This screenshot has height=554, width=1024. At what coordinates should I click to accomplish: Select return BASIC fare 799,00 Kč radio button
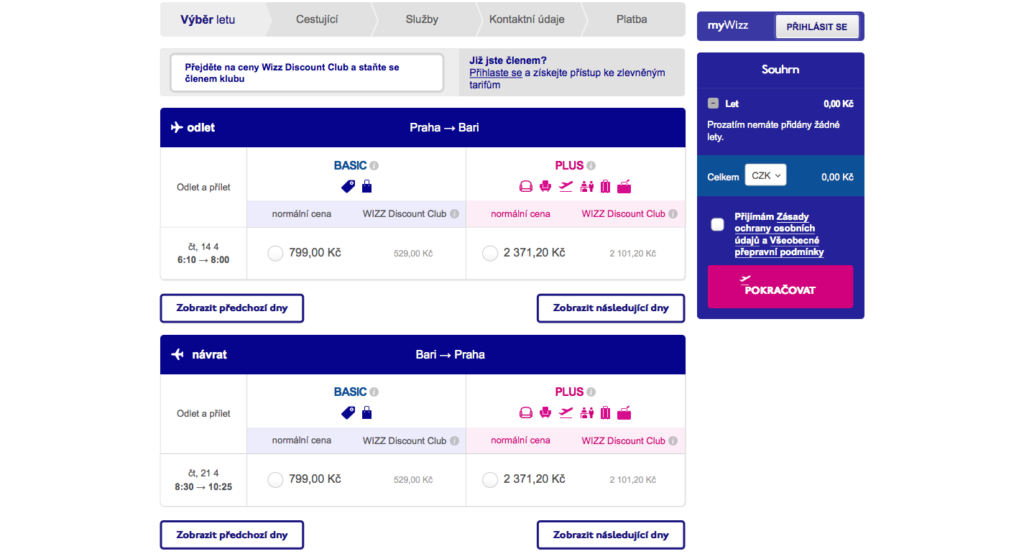tap(275, 480)
